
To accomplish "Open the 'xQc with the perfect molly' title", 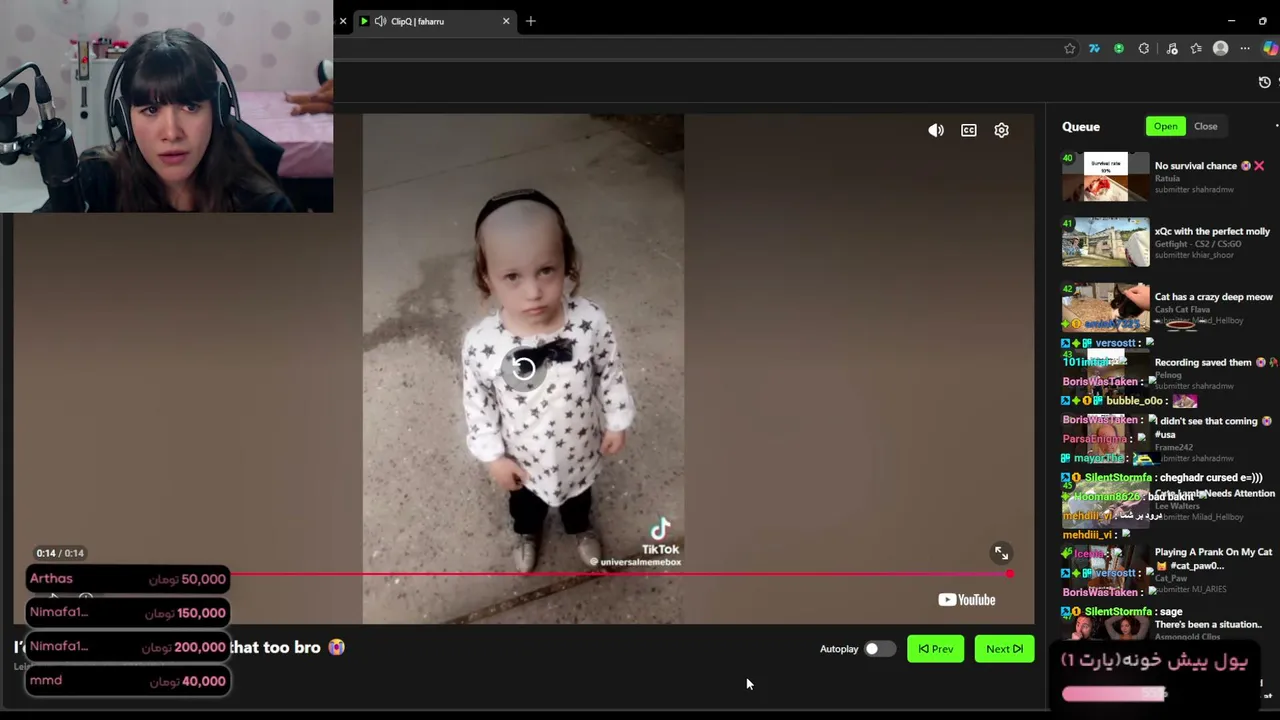I will [x=1212, y=231].
